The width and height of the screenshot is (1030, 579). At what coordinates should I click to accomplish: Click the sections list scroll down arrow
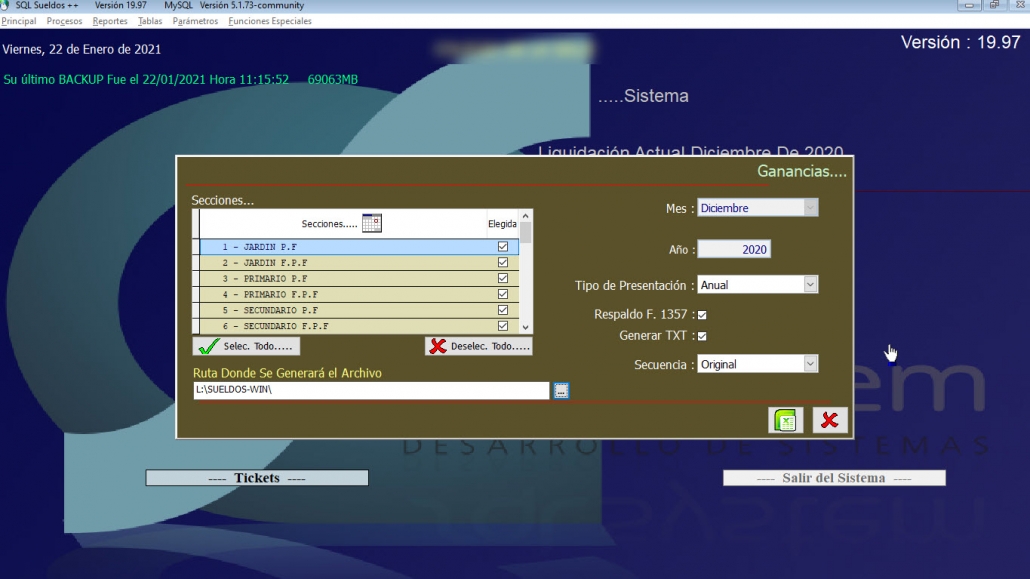tap(526, 327)
